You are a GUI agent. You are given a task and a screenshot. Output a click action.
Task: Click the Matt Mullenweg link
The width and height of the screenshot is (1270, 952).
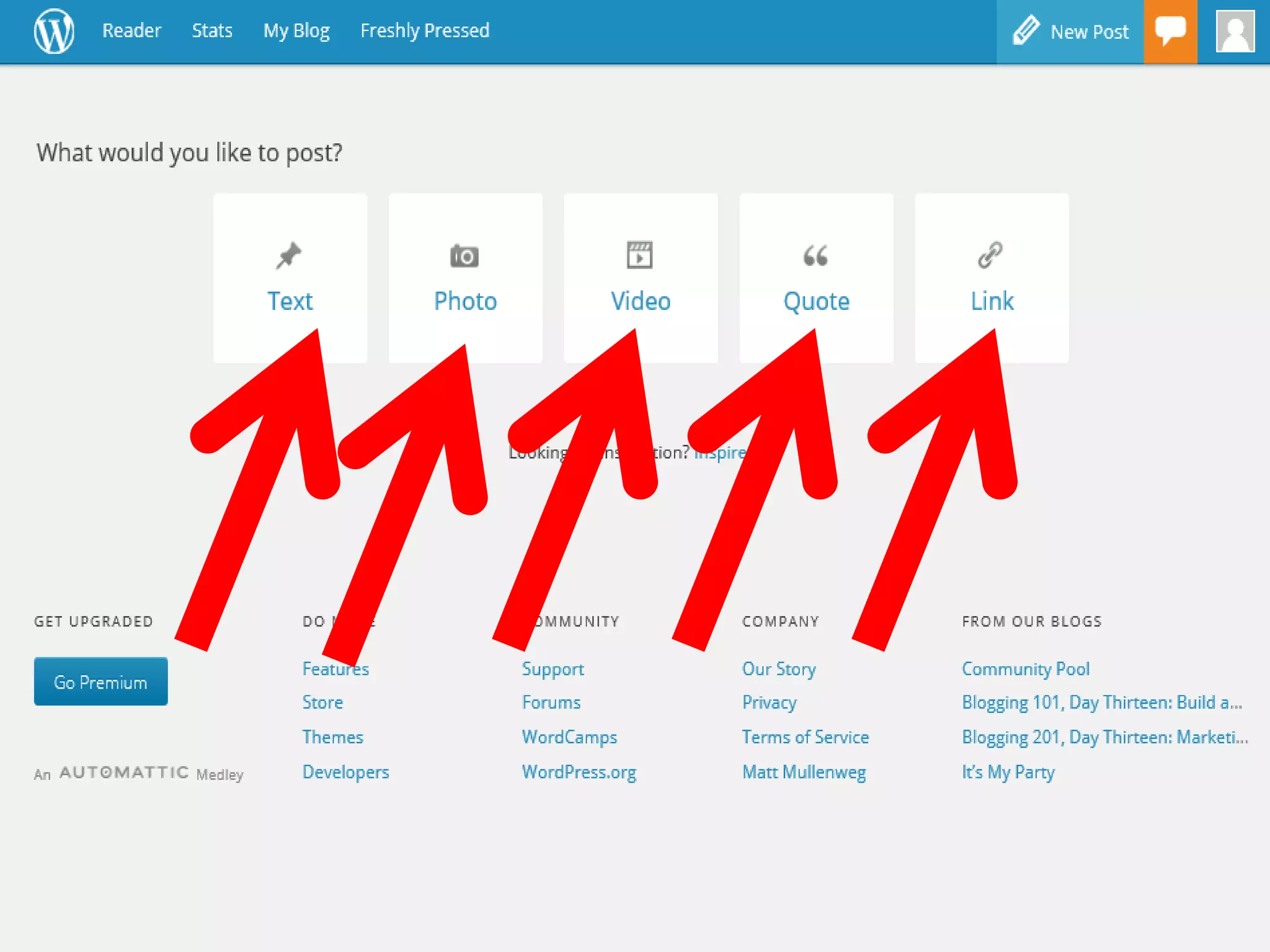(x=804, y=772)
